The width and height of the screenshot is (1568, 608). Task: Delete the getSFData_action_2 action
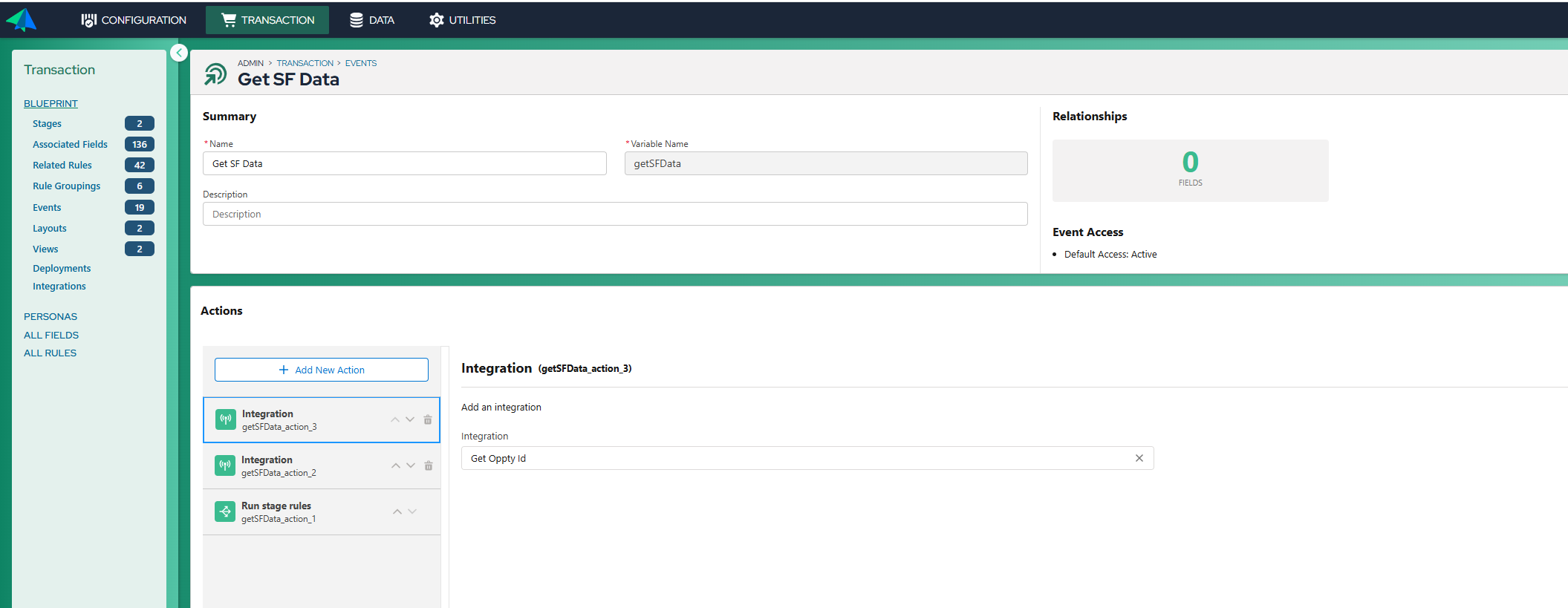tap(429, 466)
